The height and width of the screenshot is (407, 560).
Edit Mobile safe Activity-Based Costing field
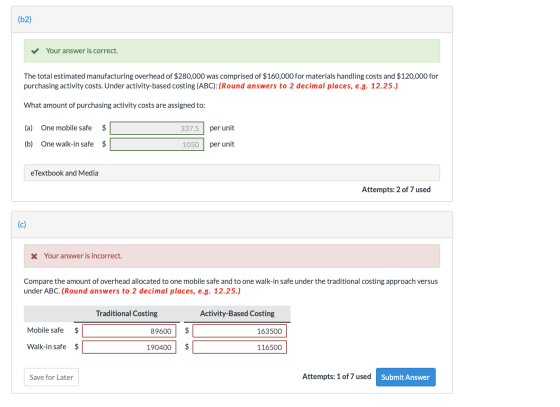tap(239, 331)
